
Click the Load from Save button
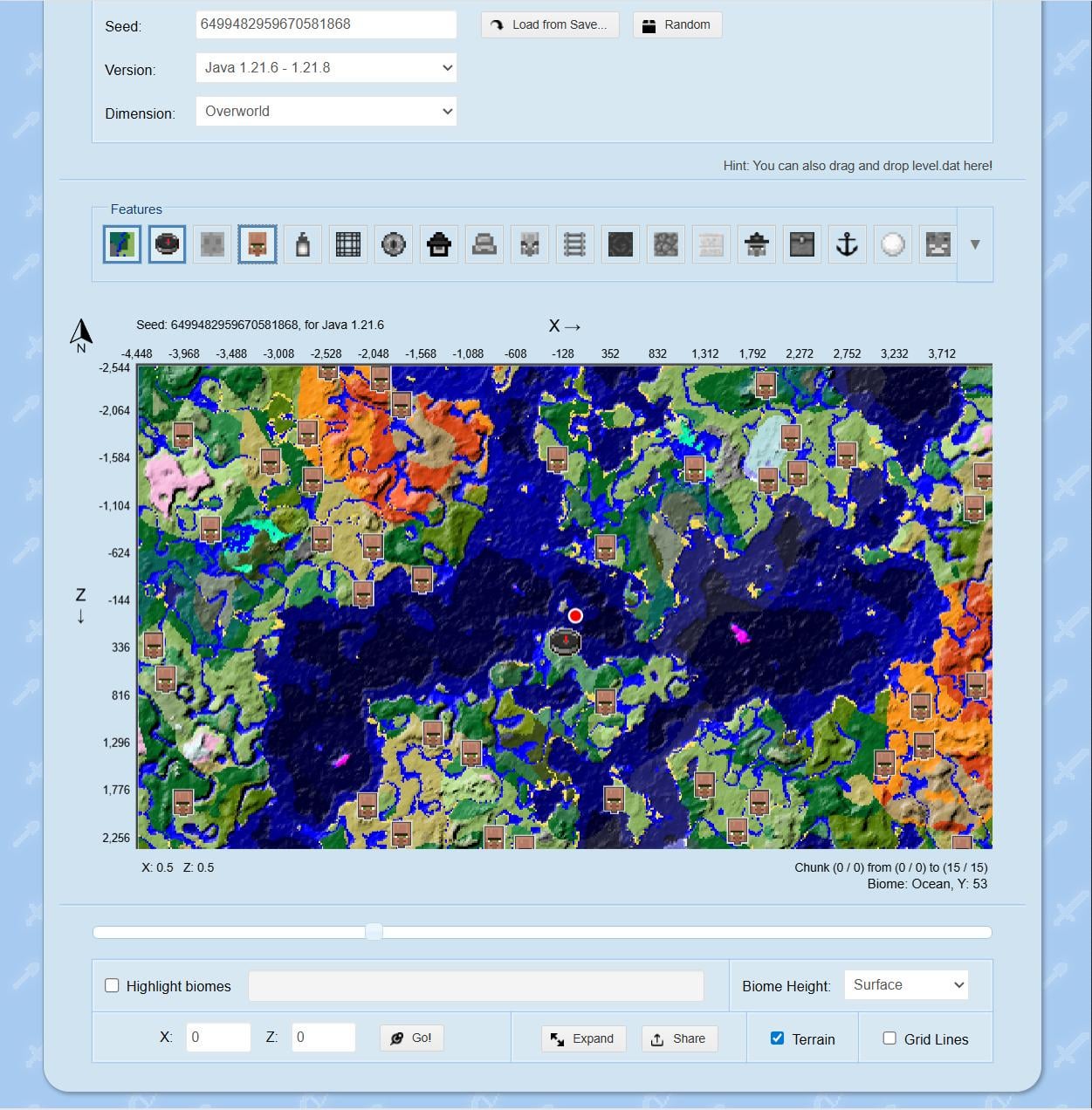(x=550, y=24)
